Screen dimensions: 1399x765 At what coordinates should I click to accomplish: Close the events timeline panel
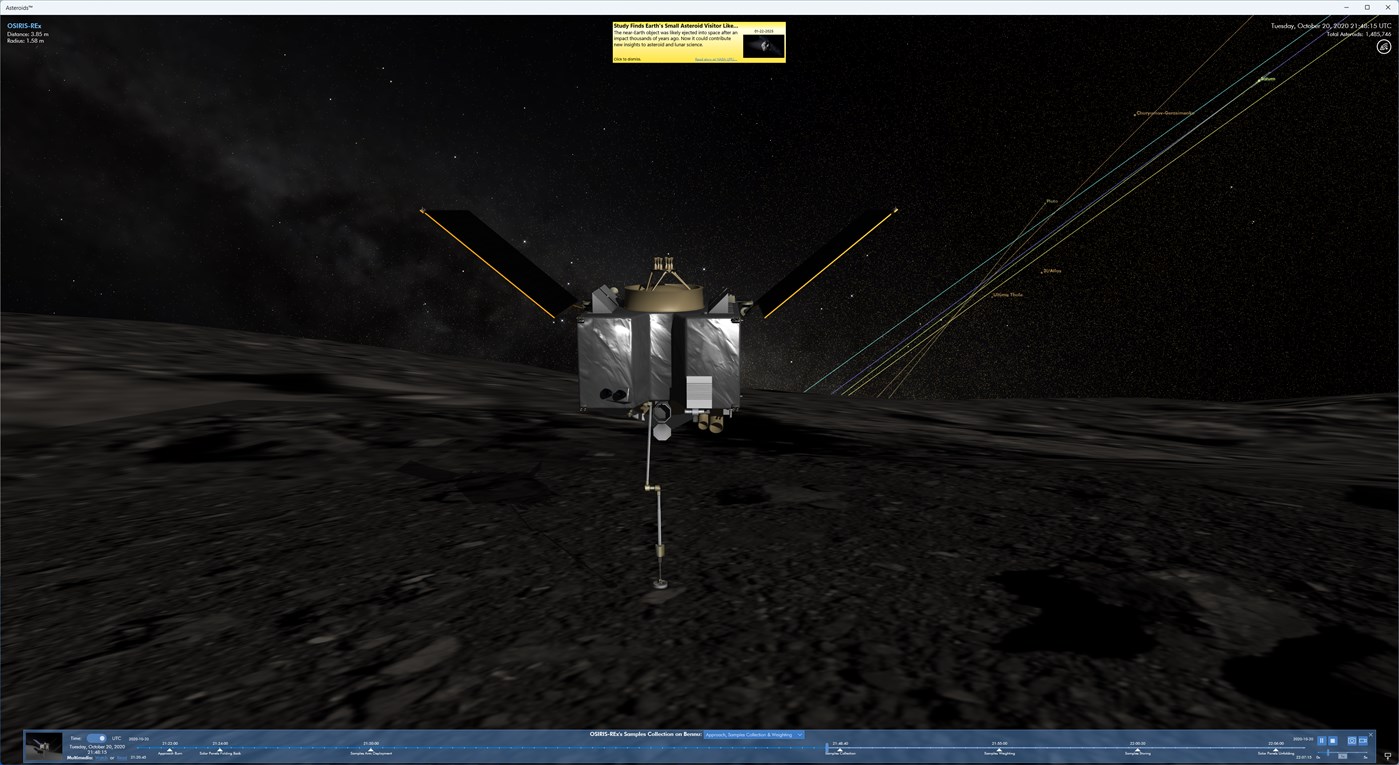1371,734
